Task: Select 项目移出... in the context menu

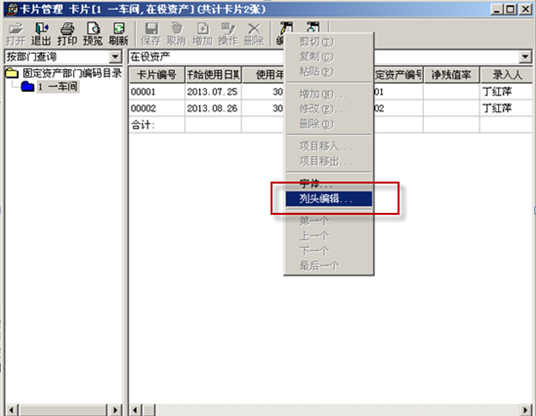Action: click(329, 161)
